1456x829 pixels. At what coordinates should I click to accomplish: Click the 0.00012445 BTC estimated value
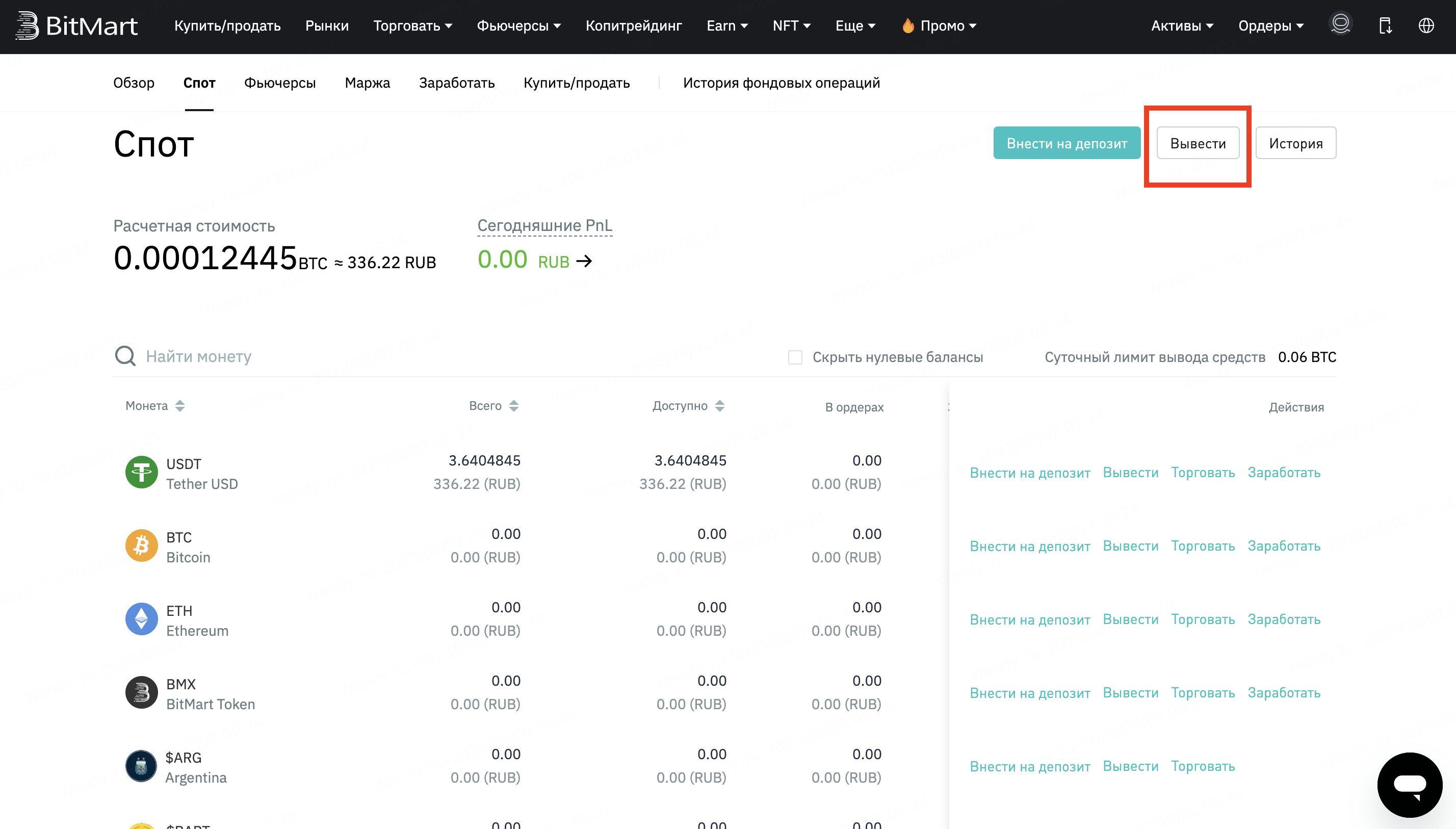pos(220,259)
